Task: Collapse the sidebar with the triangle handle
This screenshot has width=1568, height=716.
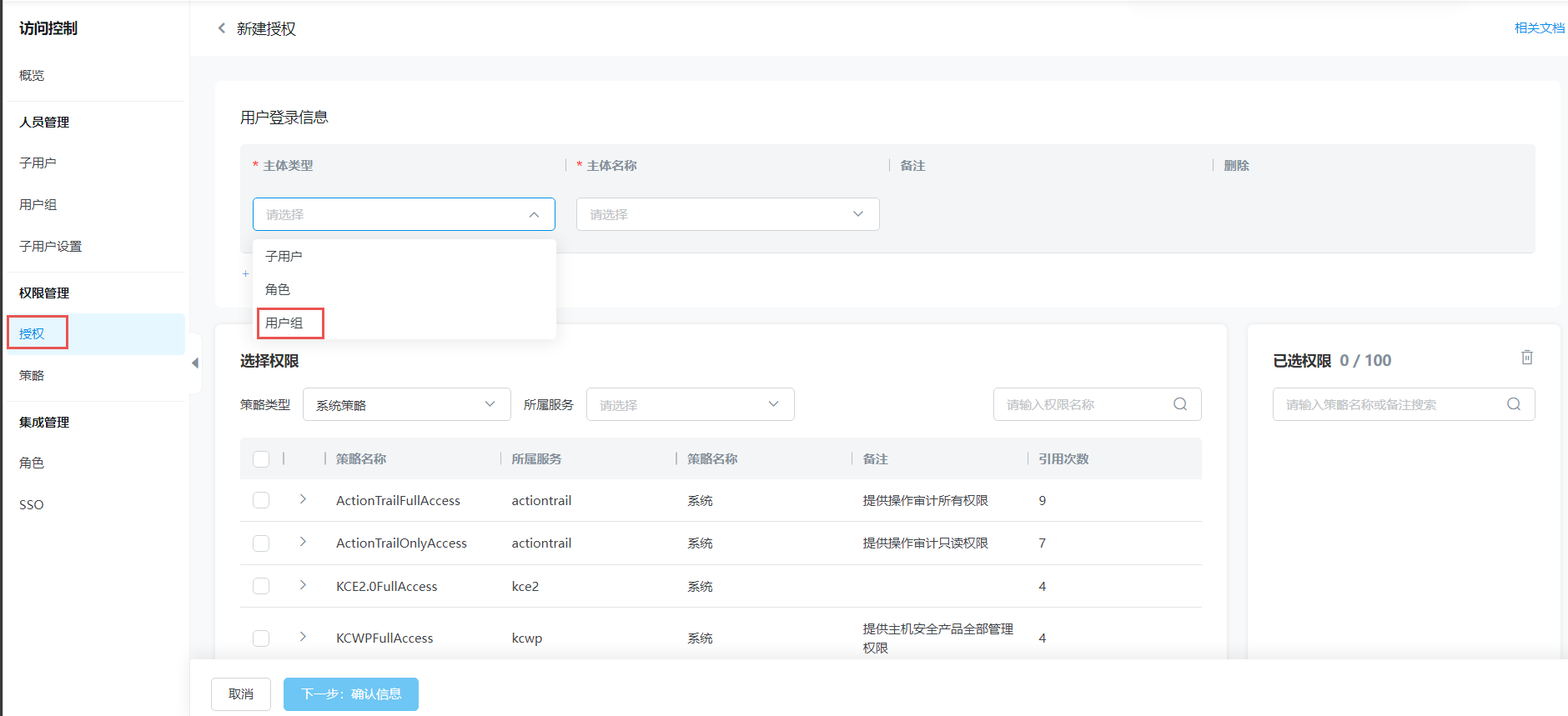Action: click(195, 363)
